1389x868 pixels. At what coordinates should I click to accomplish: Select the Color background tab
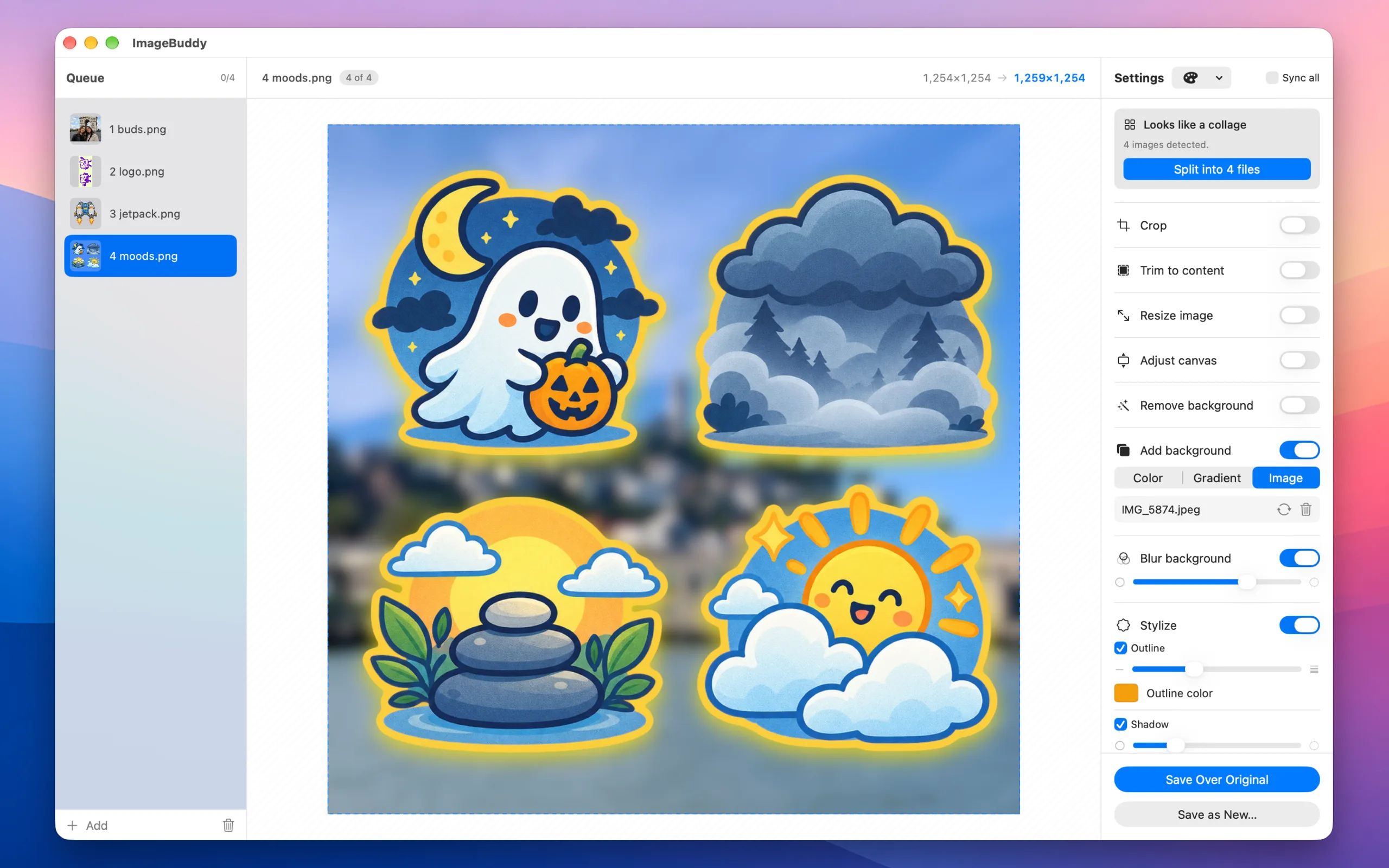(1148, 477)
